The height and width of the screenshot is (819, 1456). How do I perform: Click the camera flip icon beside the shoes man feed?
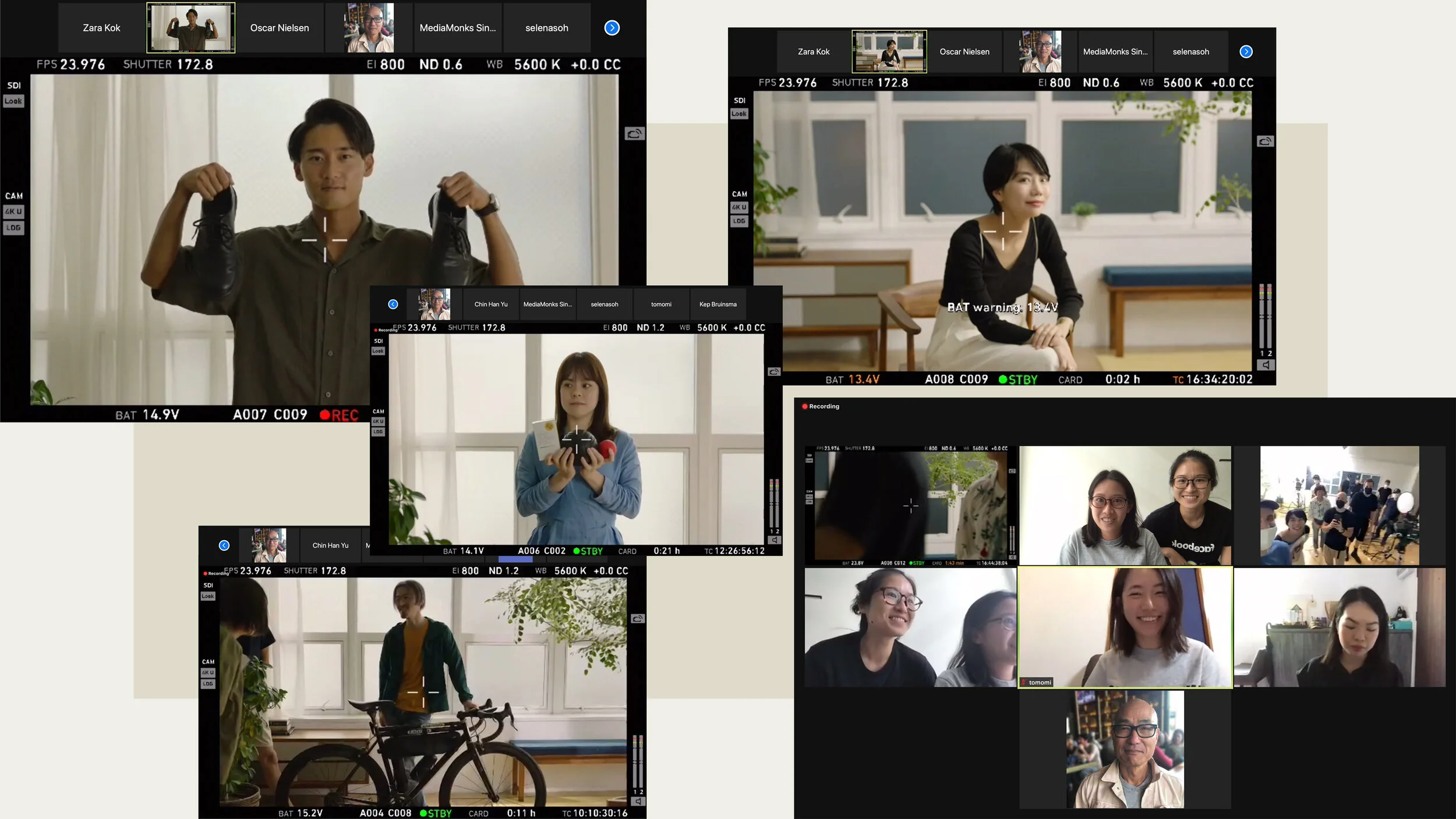(x=634, y=134)
